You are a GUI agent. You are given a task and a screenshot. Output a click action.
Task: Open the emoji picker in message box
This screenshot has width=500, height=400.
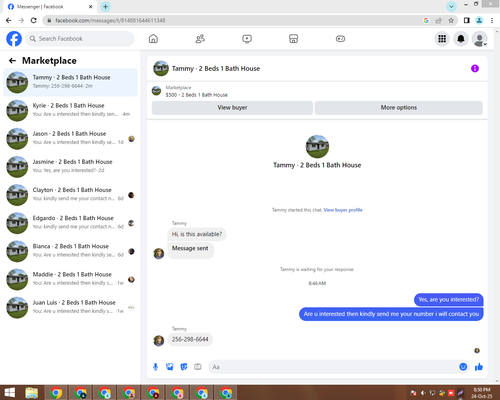[463, 367]
